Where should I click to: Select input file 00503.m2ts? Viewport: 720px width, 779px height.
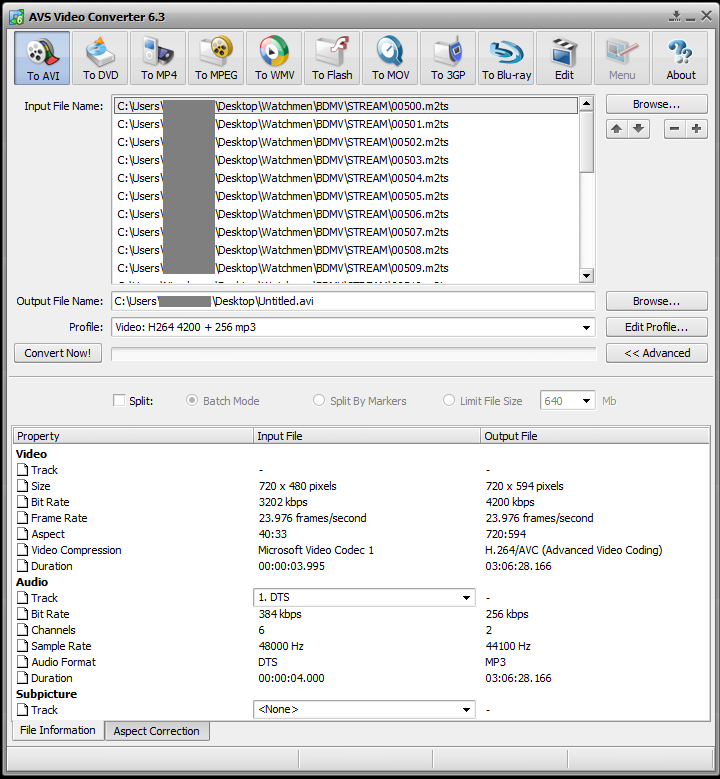(346, 160)
